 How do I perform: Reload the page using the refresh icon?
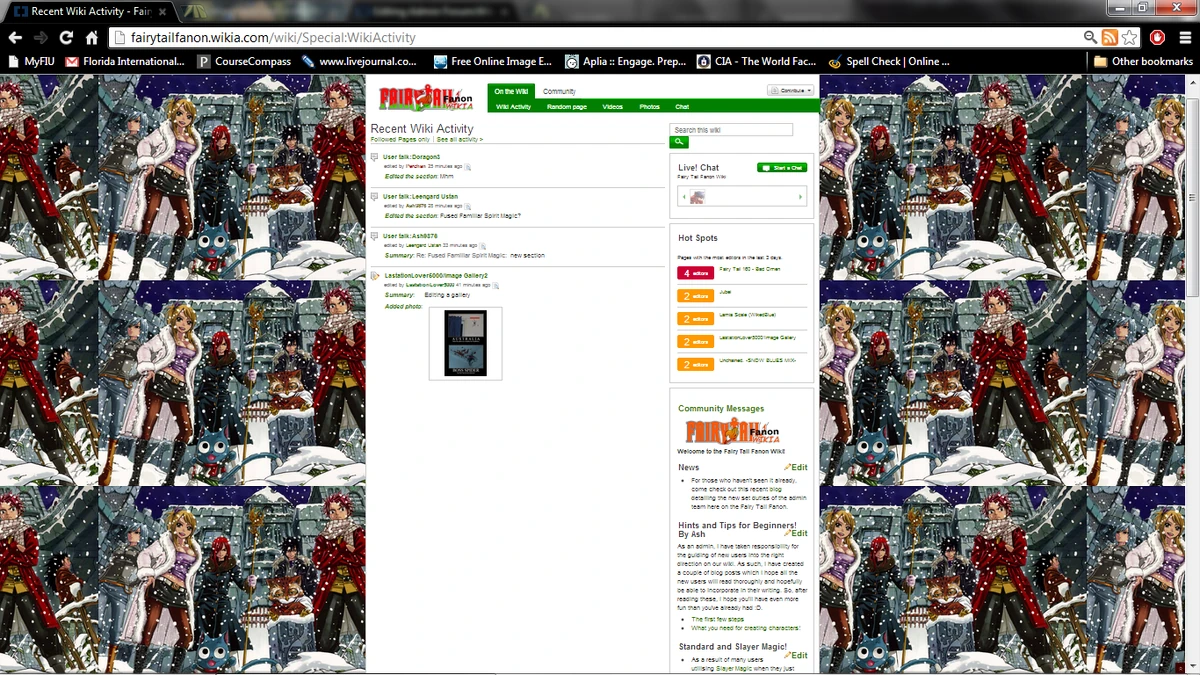(x=66, y=37)
